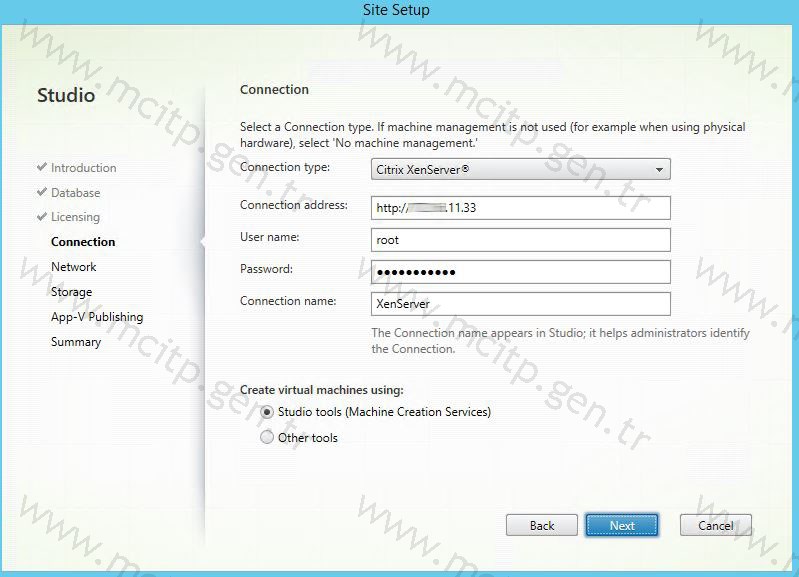
Task: Select the App-V Publishing step
Action: pos(97,317)
